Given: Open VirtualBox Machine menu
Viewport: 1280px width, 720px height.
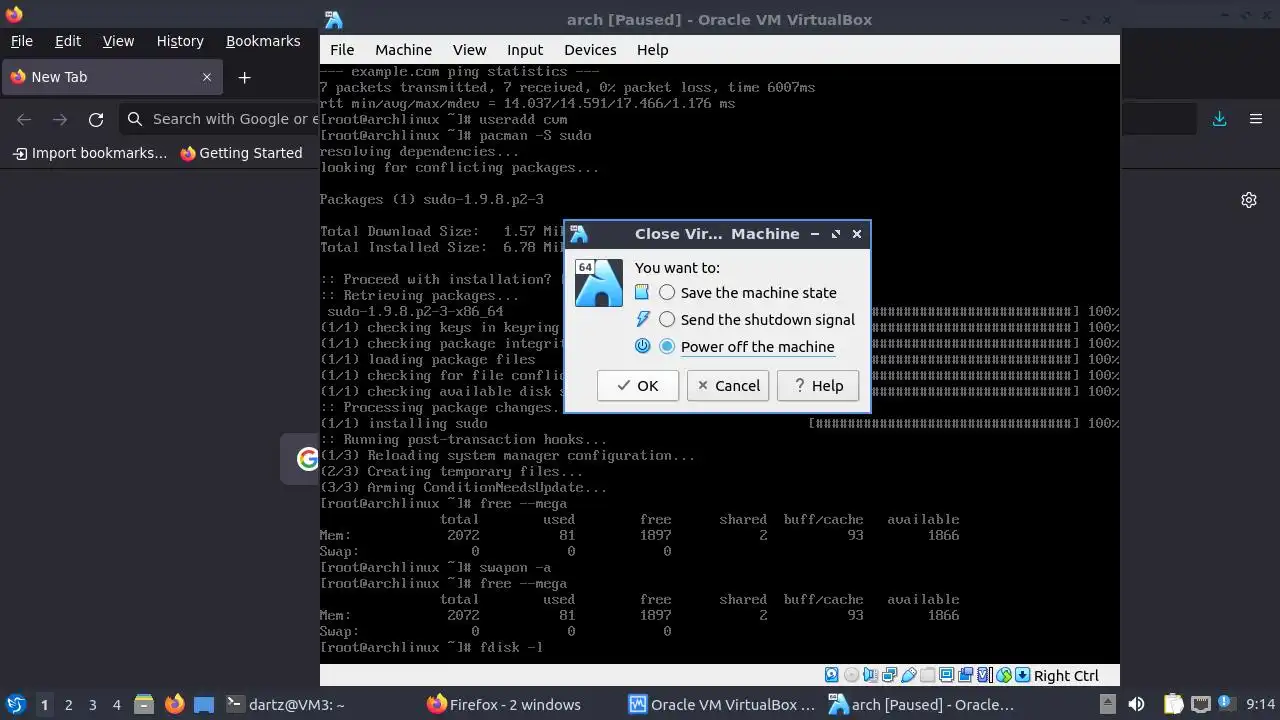Looking at the screenshot, I should click(x=403, y=50).
